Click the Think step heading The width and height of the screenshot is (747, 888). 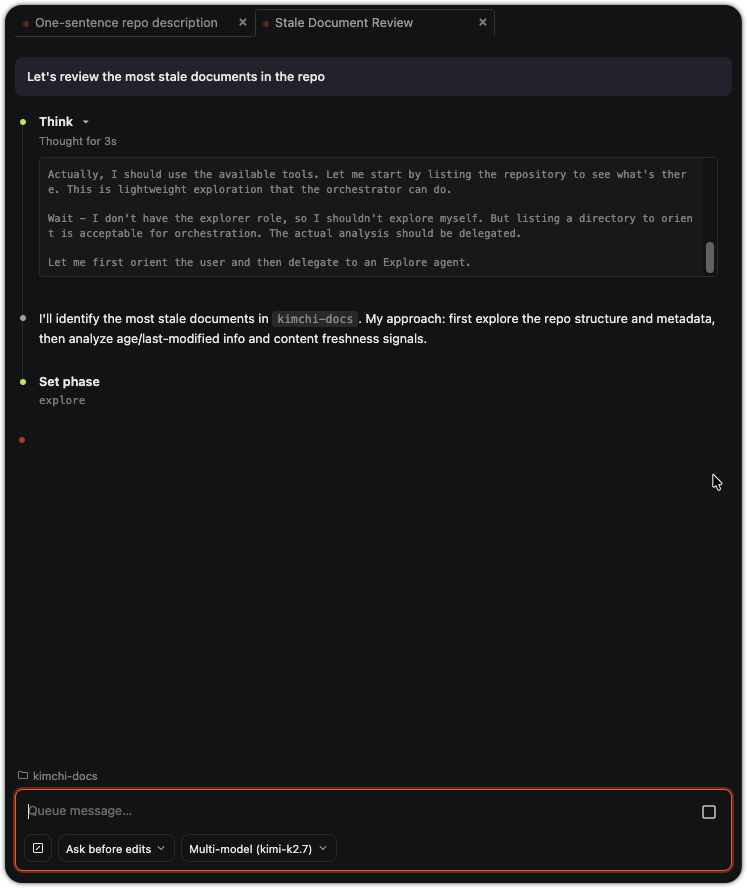tap(56, 122)
